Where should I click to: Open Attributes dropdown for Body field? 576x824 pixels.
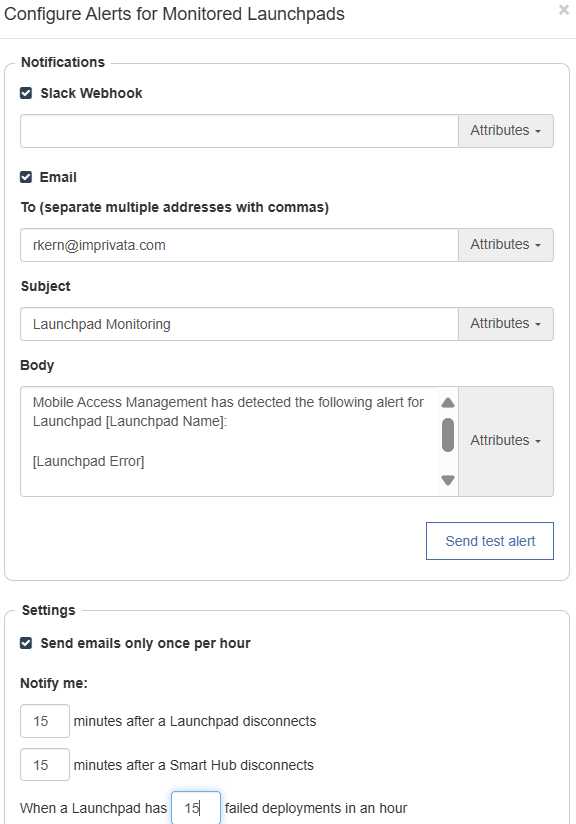click(506, 441)
